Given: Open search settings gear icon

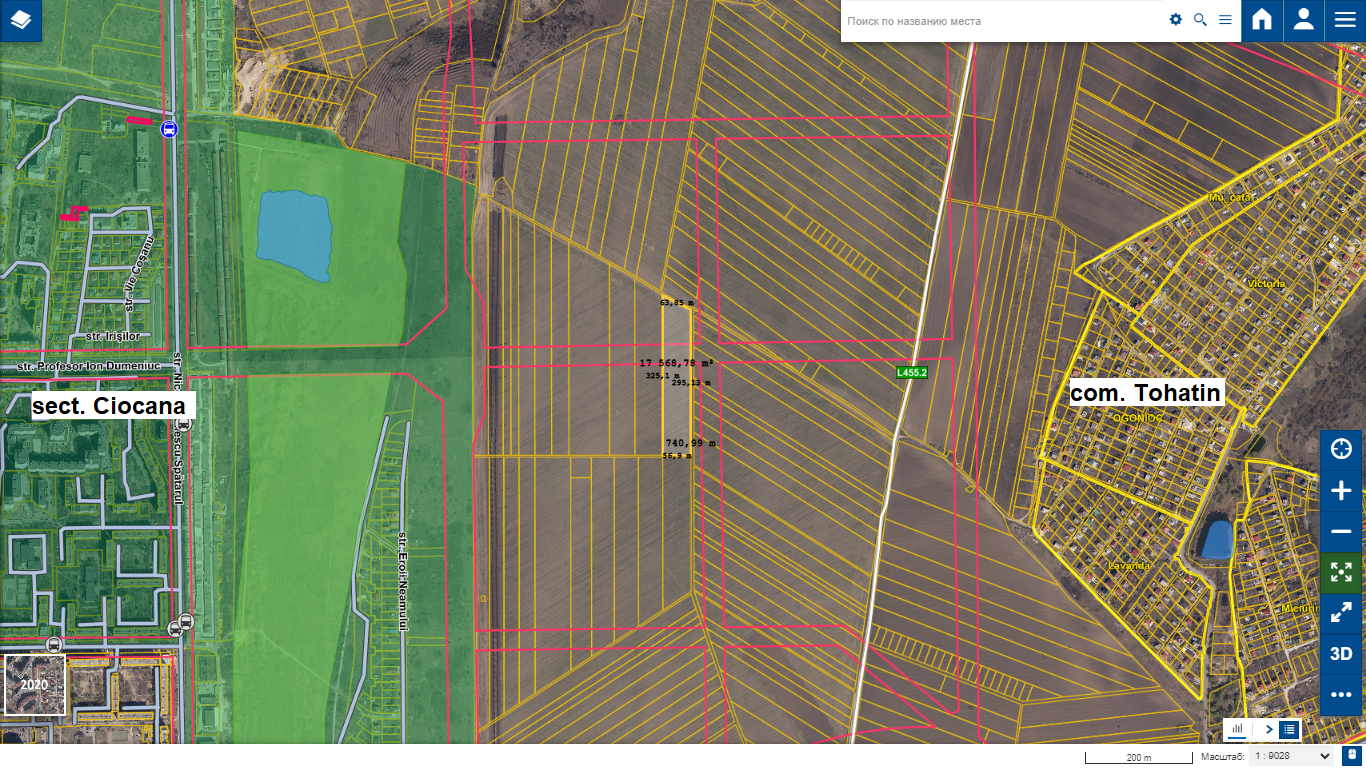Looking at the screenshot, I should pos(1176,20).
